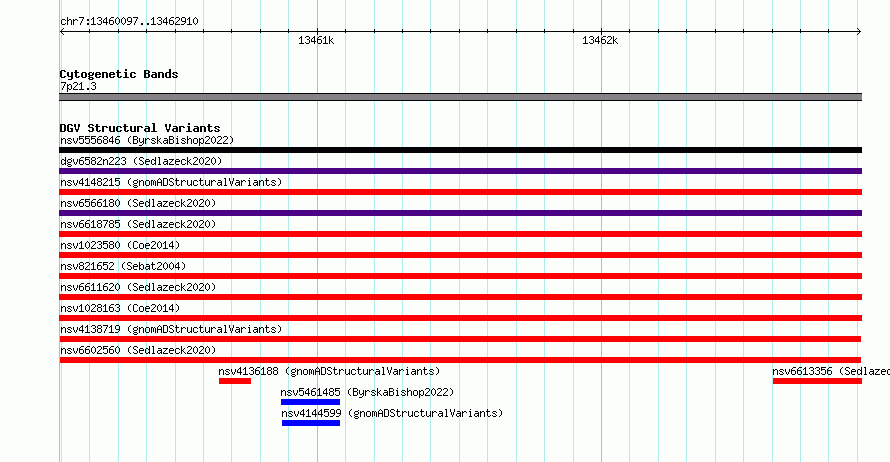This screenshot has height=462, width=890.
Task: Click the Cytogenetic Bands track title
Action: pyautogui.click(x=119, y=74)
